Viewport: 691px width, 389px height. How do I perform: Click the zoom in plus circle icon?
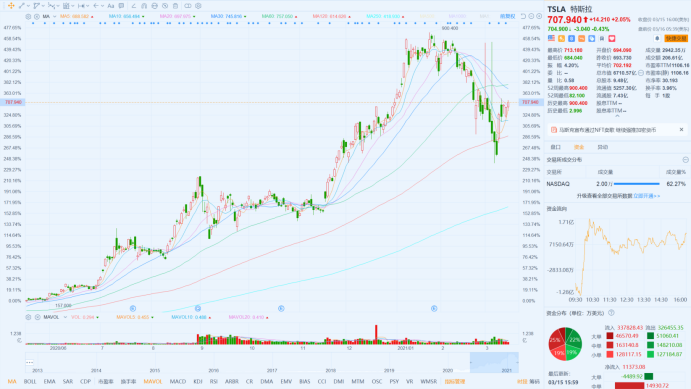coord(539,16)
